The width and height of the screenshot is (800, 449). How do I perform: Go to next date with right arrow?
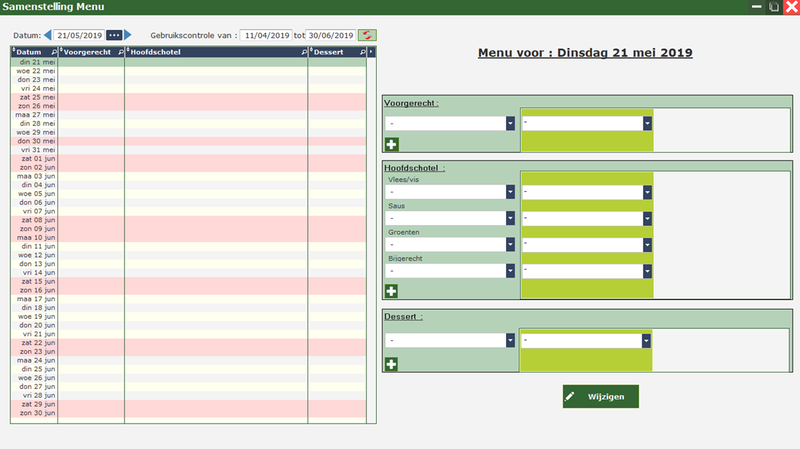click(x=128, y=35)
